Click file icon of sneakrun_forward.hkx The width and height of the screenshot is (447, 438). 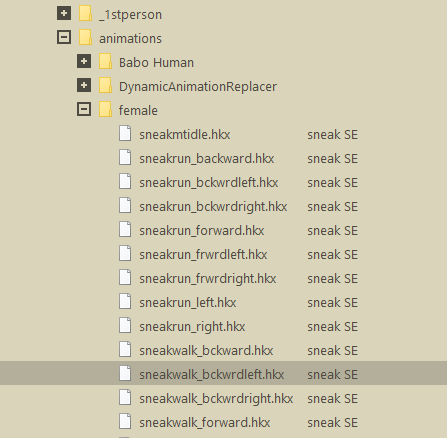tap(125, 230)
